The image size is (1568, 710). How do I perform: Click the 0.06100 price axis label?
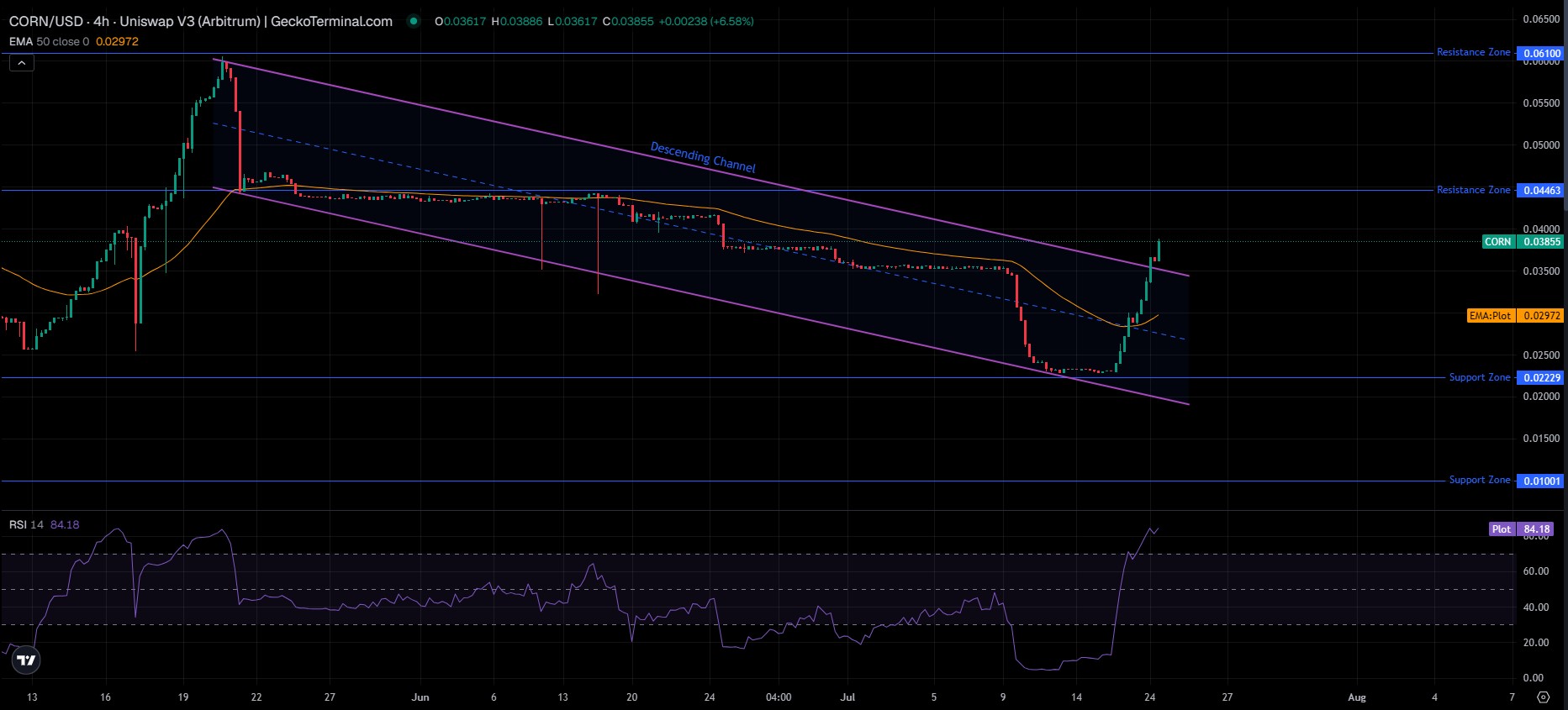click(1541, 53)
